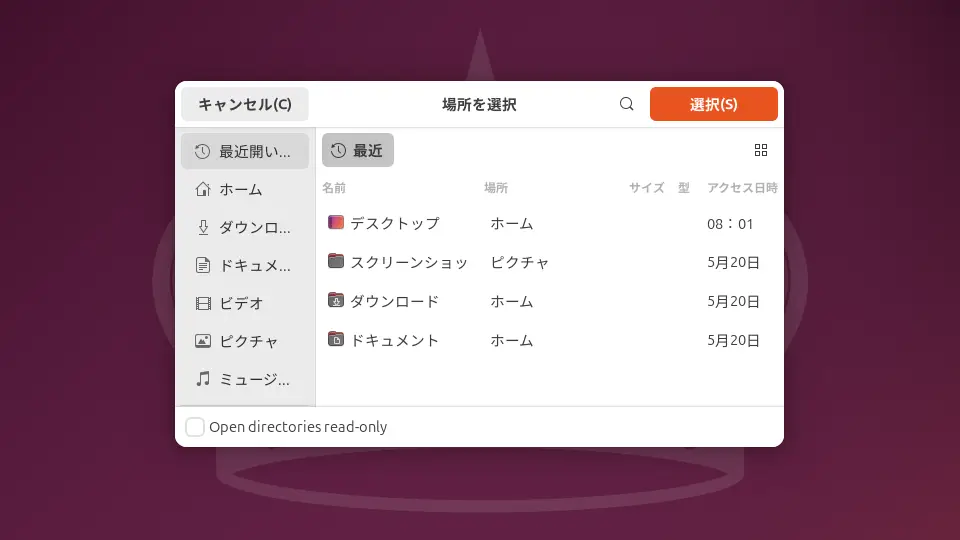Click the Open directories read-only label
Screen dimensions: 960x540
[x=298, y=427]
